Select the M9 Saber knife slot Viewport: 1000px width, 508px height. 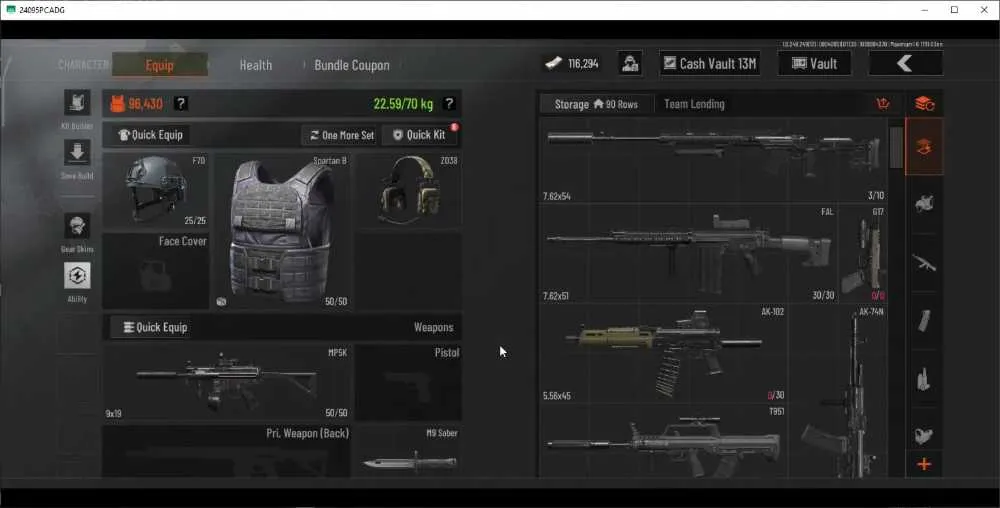pyautogui.click(x=408, y=451)
